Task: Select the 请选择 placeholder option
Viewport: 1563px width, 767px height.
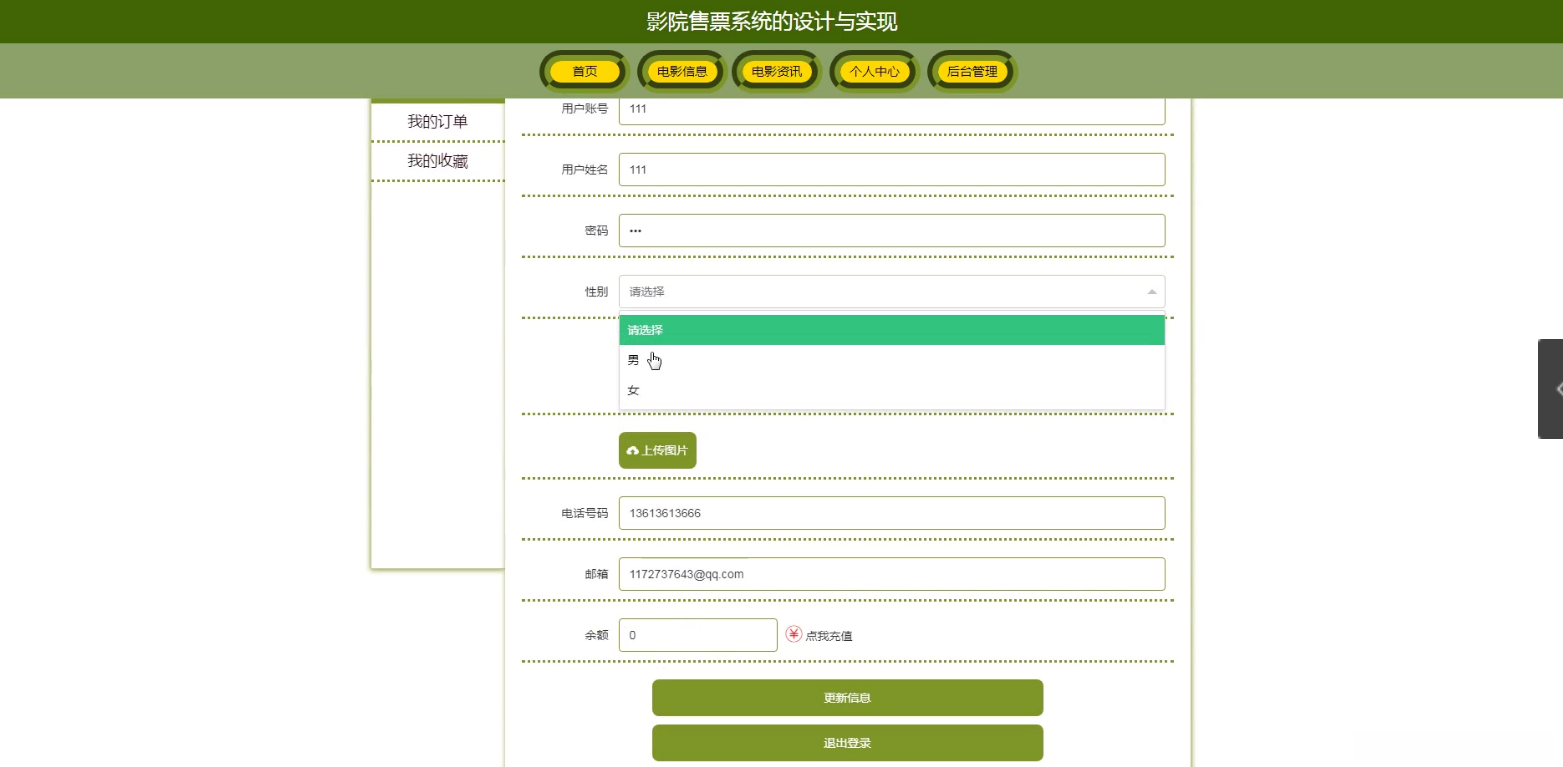Action: (x=892, y=330)
